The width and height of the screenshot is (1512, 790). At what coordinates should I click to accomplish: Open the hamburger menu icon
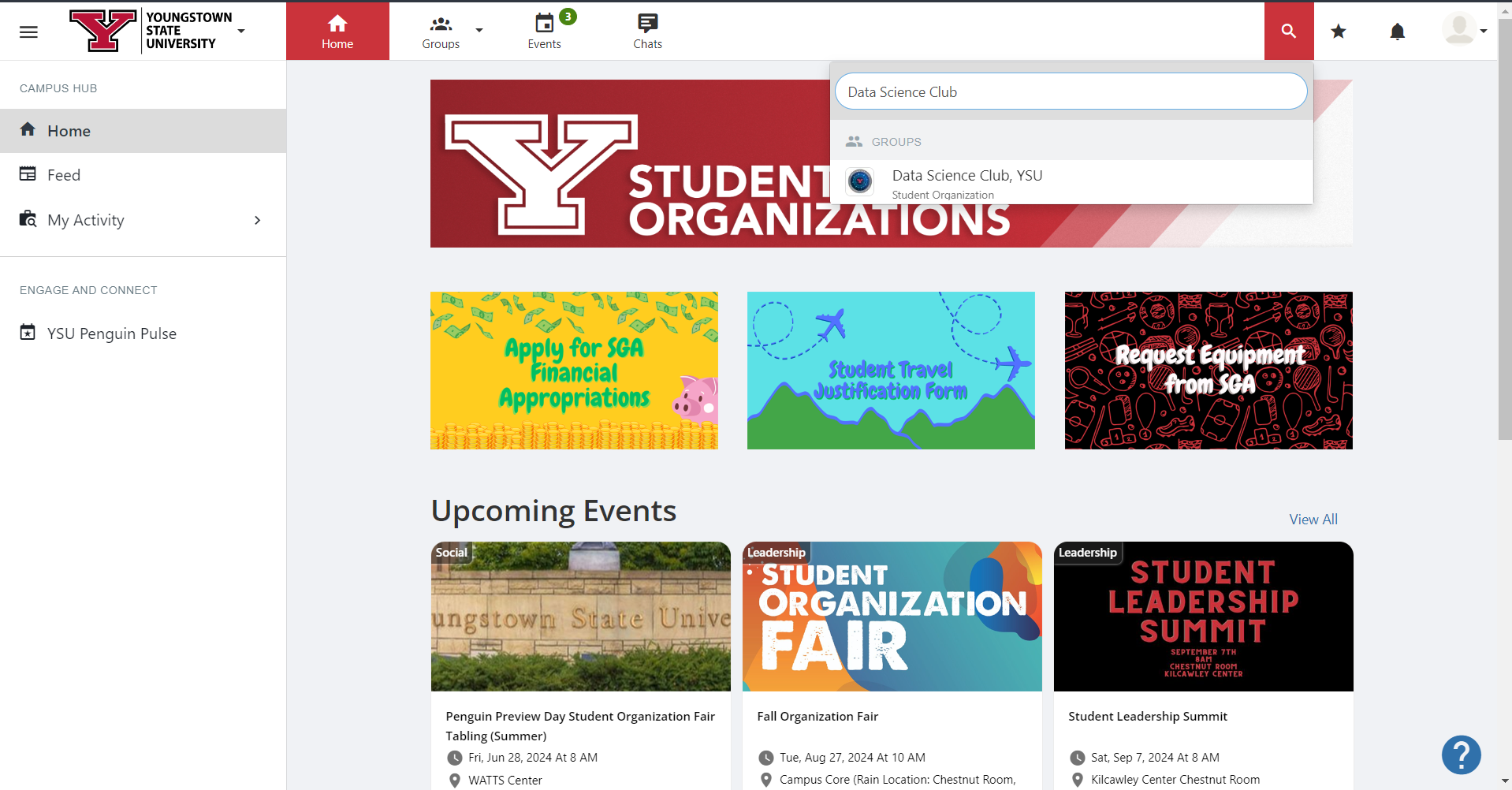click(x=28, y=32)
